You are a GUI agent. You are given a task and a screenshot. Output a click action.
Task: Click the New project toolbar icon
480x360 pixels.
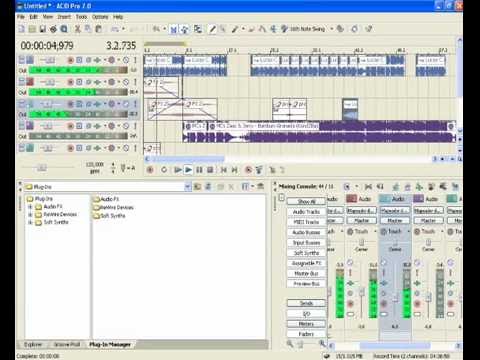coord(22,29)
